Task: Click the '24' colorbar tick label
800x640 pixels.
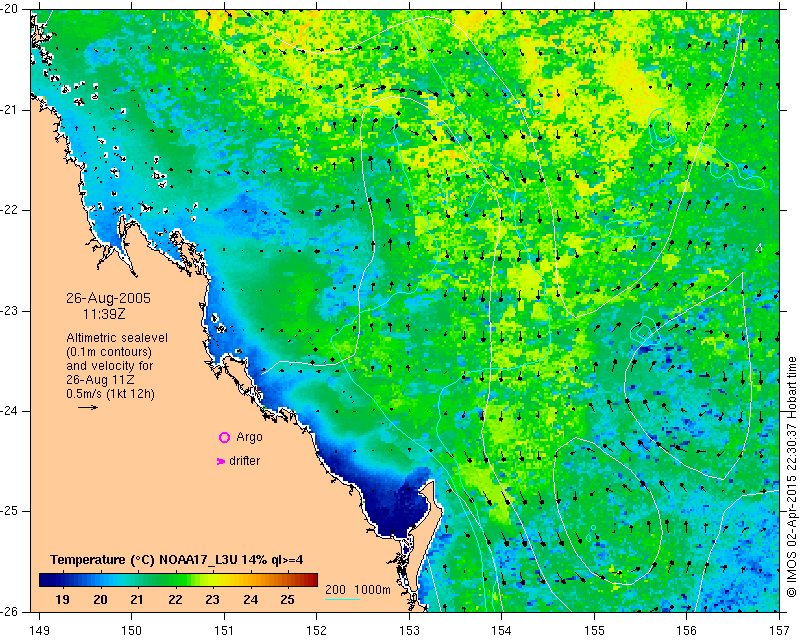Action: tap(251, 600)
